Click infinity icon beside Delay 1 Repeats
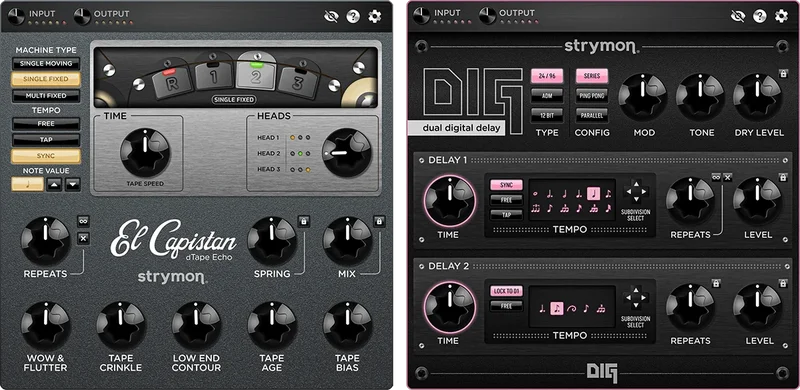 tap(716, 177)
